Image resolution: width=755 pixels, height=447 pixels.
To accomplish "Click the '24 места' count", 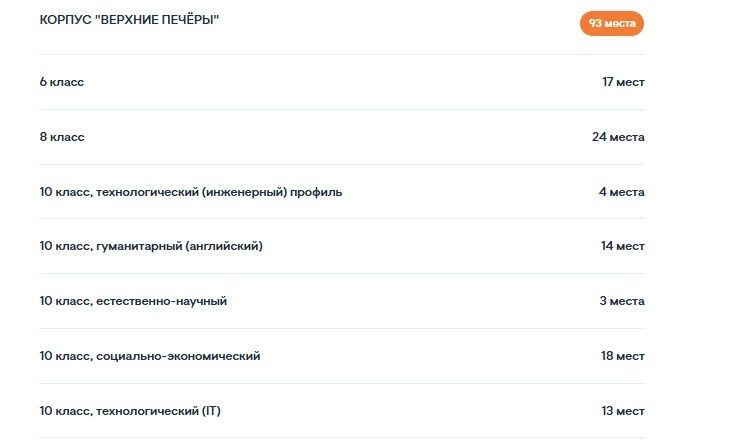I will 618,137.
